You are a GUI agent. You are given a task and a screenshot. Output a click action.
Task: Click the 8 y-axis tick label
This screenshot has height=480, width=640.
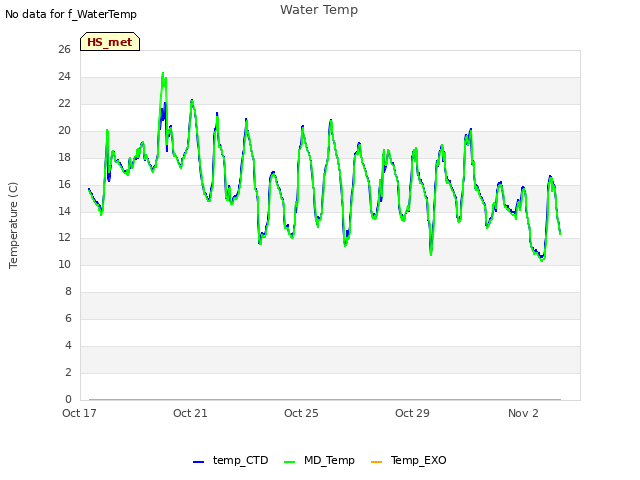click(68, 291)
